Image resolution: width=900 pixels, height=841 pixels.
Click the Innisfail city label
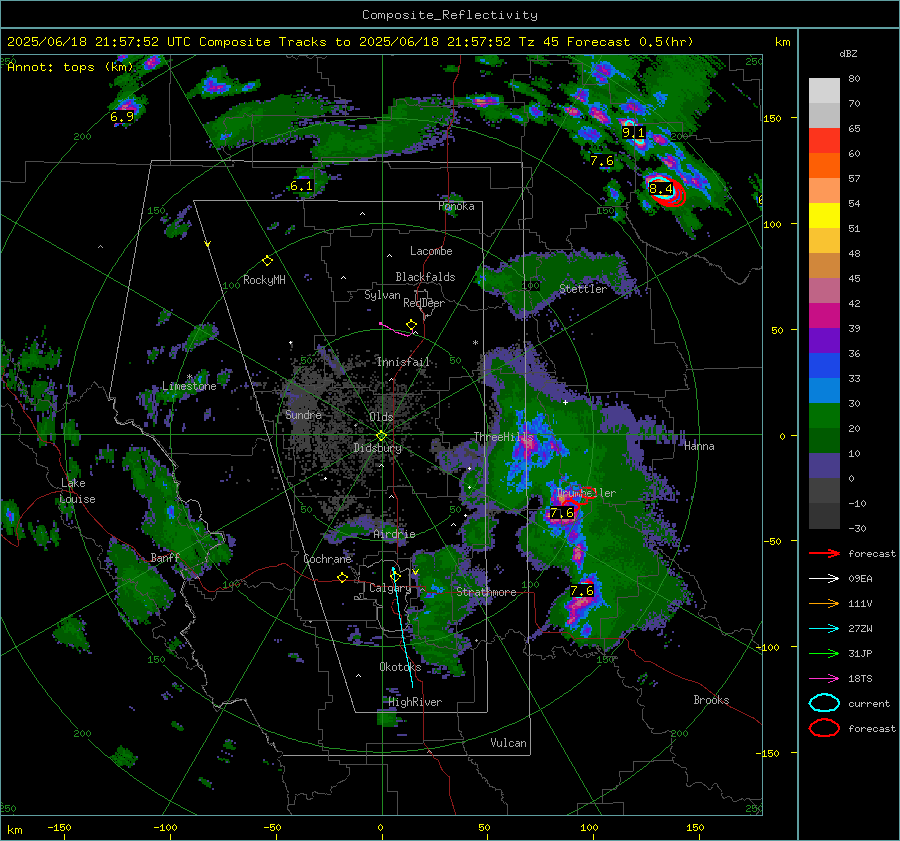tap(403, 362)
